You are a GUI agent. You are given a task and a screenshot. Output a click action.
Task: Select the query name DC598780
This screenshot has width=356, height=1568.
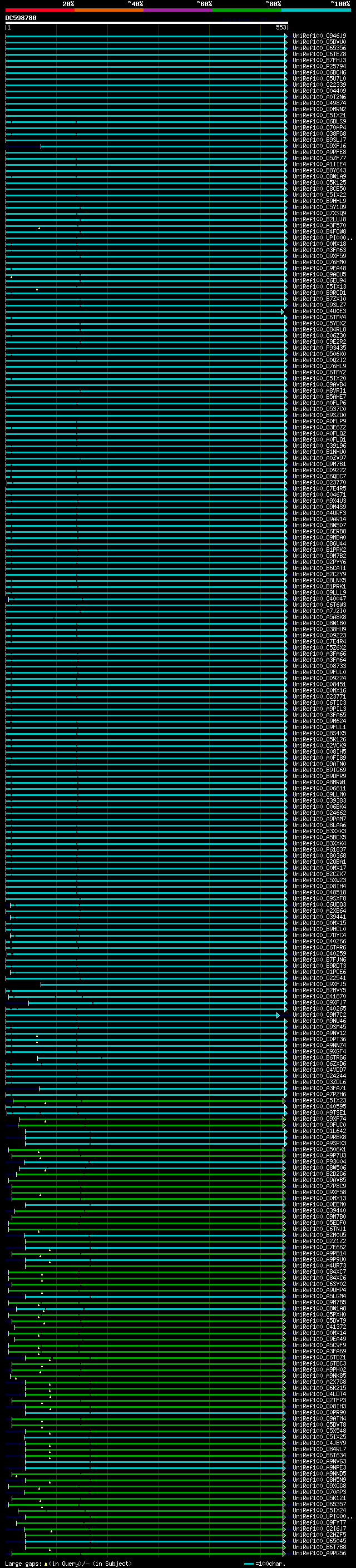[21, 18]
